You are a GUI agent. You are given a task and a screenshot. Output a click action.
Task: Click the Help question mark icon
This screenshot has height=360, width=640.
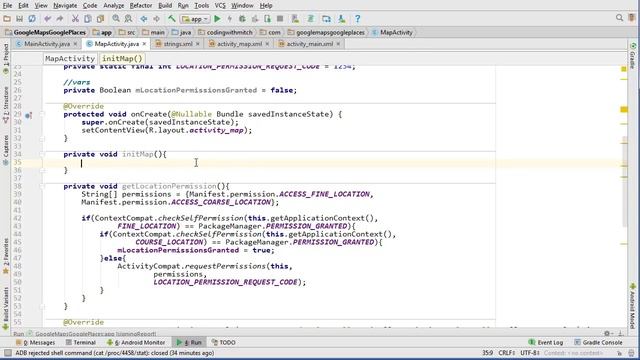pos(358,19)
